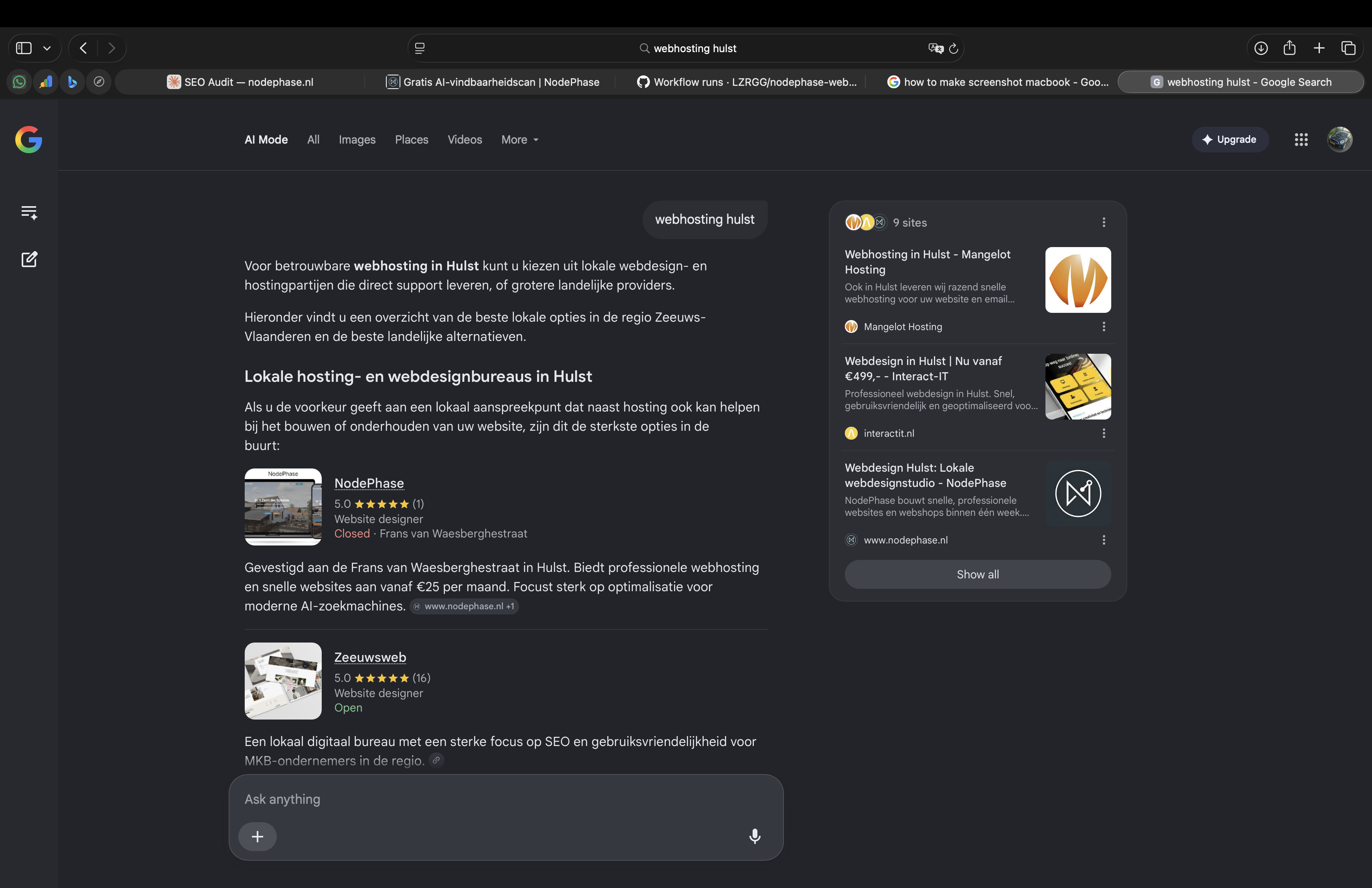The width and height of the screenshot is (1372, 888).
Task: Open the Zeeuwsweb business link
Action: pos(370,657)
